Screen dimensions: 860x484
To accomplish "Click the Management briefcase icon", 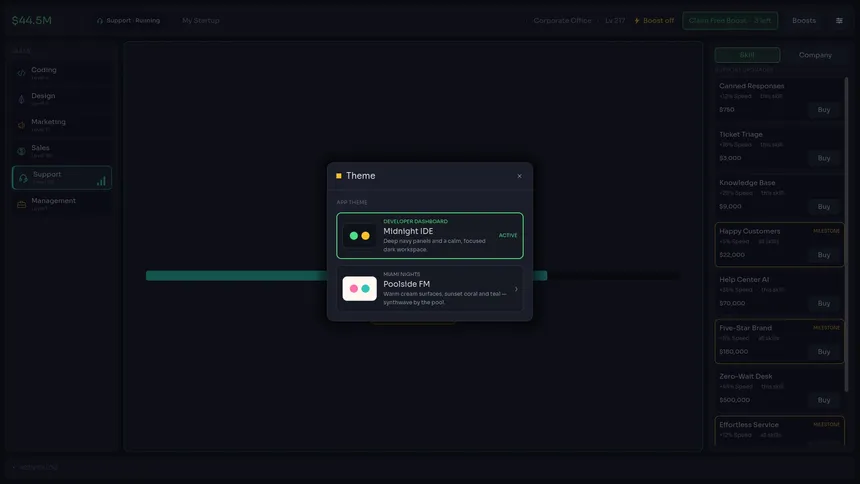I will point(21,204).
